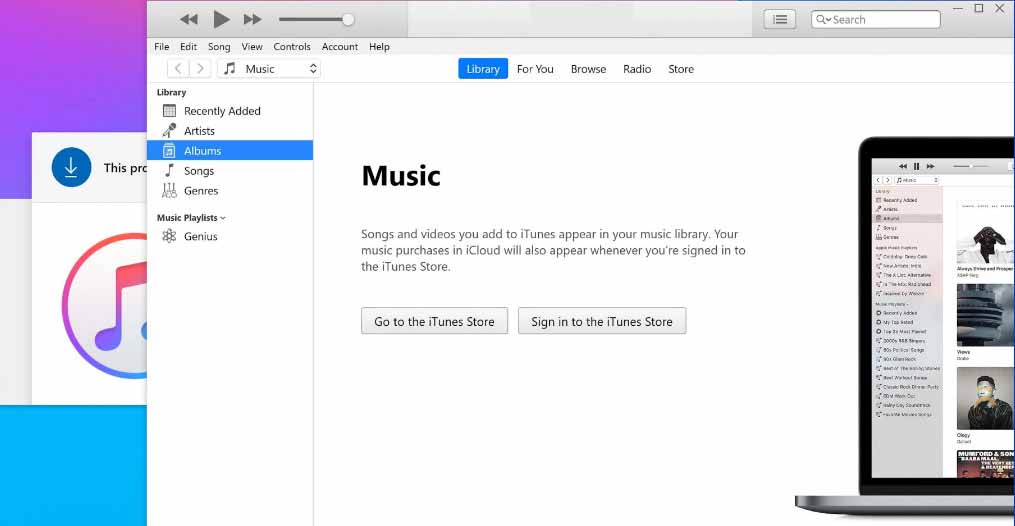This screenshot has width=1015, height=526.
Task: Click the MacBook promotional image
Action: click(905, 327)
